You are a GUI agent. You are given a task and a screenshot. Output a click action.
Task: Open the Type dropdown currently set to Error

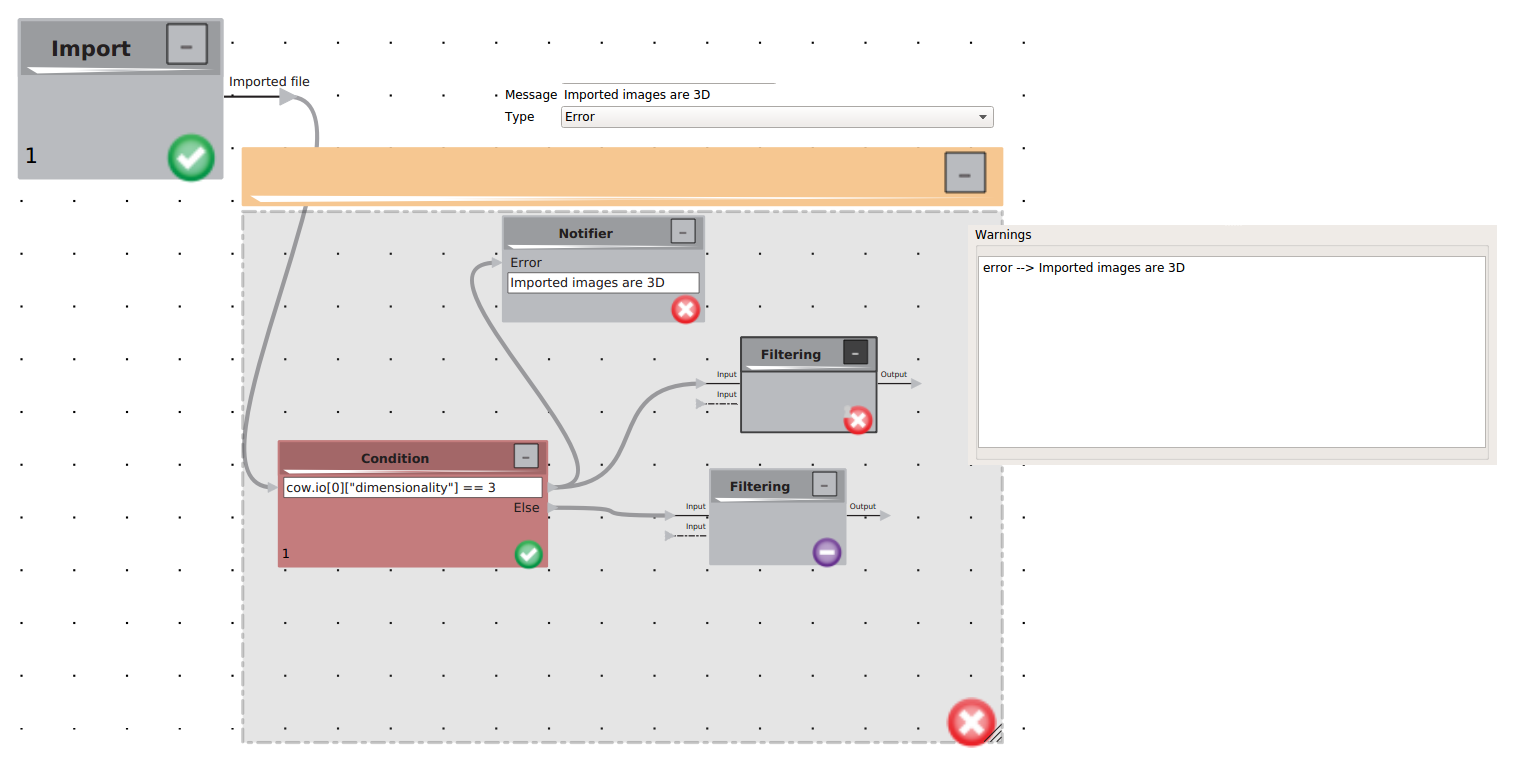(777, 117)
